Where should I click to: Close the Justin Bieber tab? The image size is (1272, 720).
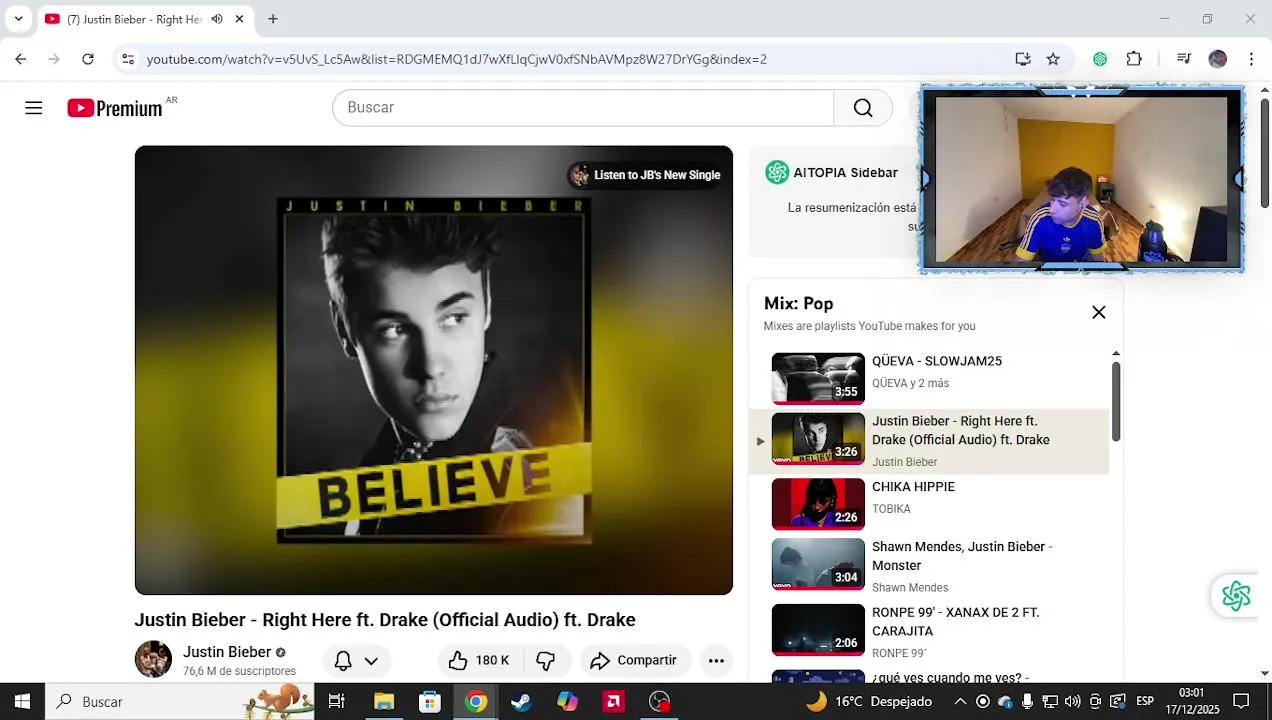tap(239, 19)
